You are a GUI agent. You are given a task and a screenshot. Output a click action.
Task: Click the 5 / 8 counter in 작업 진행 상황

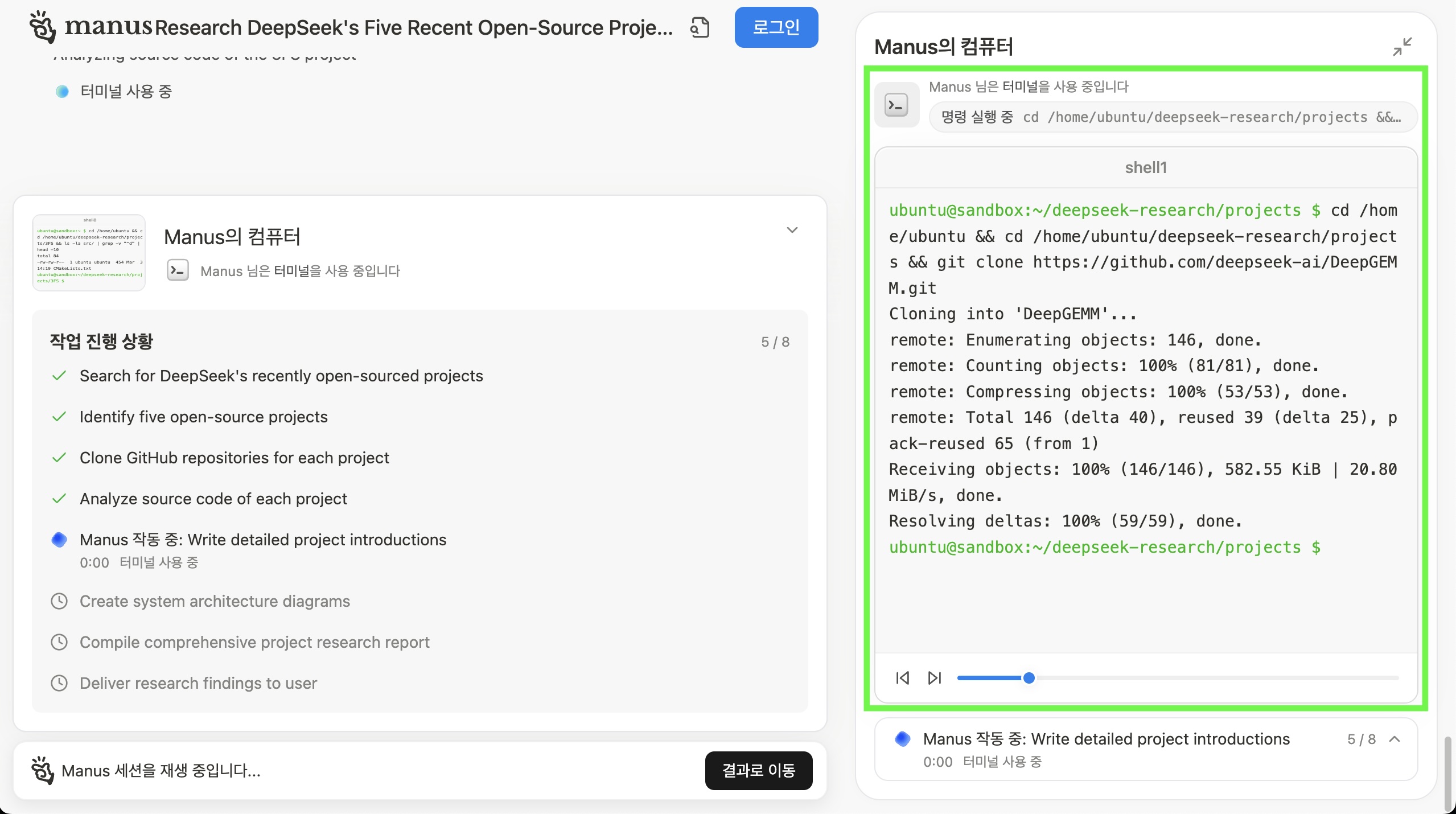pos(775,342)
